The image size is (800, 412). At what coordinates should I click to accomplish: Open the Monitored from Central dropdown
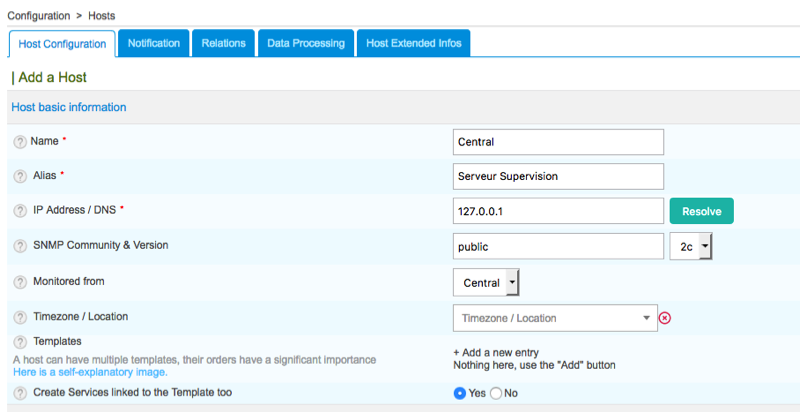pos(486,283)
